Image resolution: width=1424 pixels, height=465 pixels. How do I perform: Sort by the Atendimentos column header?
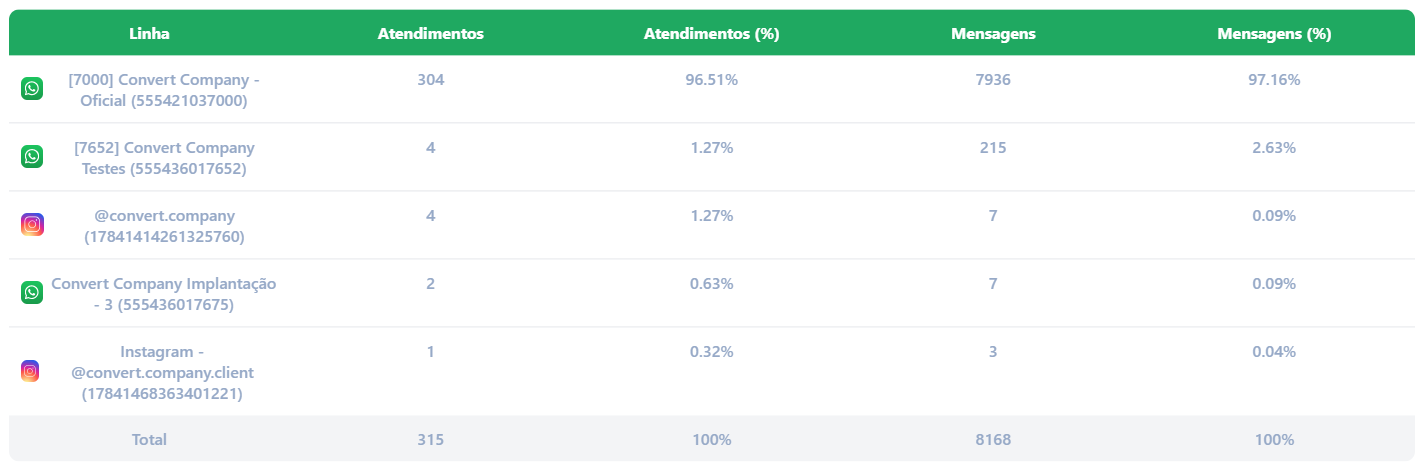431,34
